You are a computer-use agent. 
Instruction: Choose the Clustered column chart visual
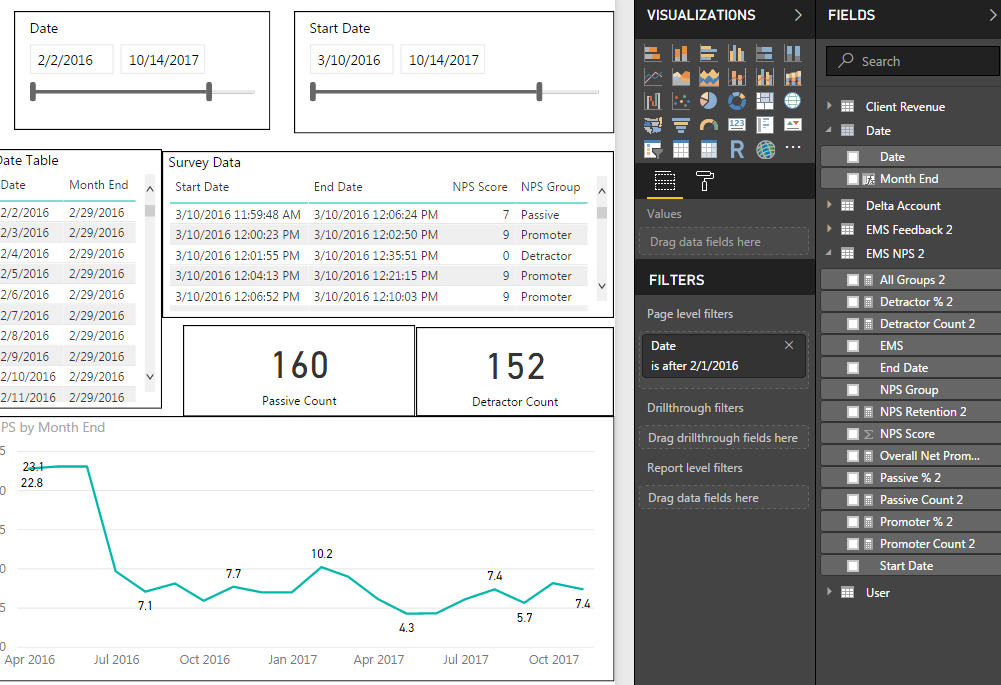tap(737, 54)
